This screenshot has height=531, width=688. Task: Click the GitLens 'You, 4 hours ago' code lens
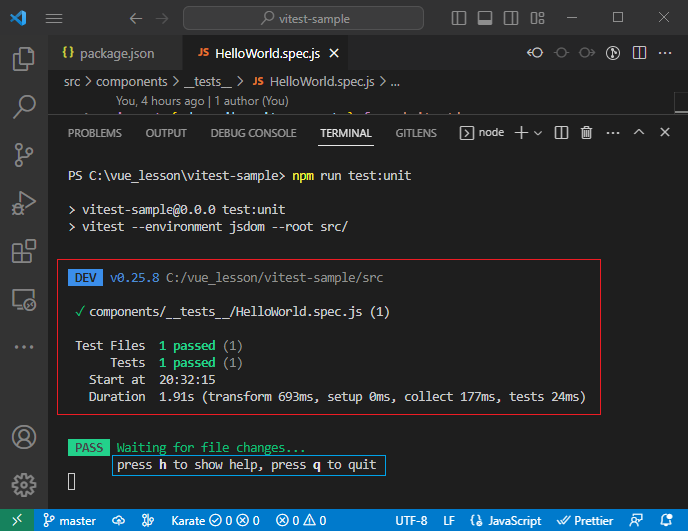tap(202, 101)
